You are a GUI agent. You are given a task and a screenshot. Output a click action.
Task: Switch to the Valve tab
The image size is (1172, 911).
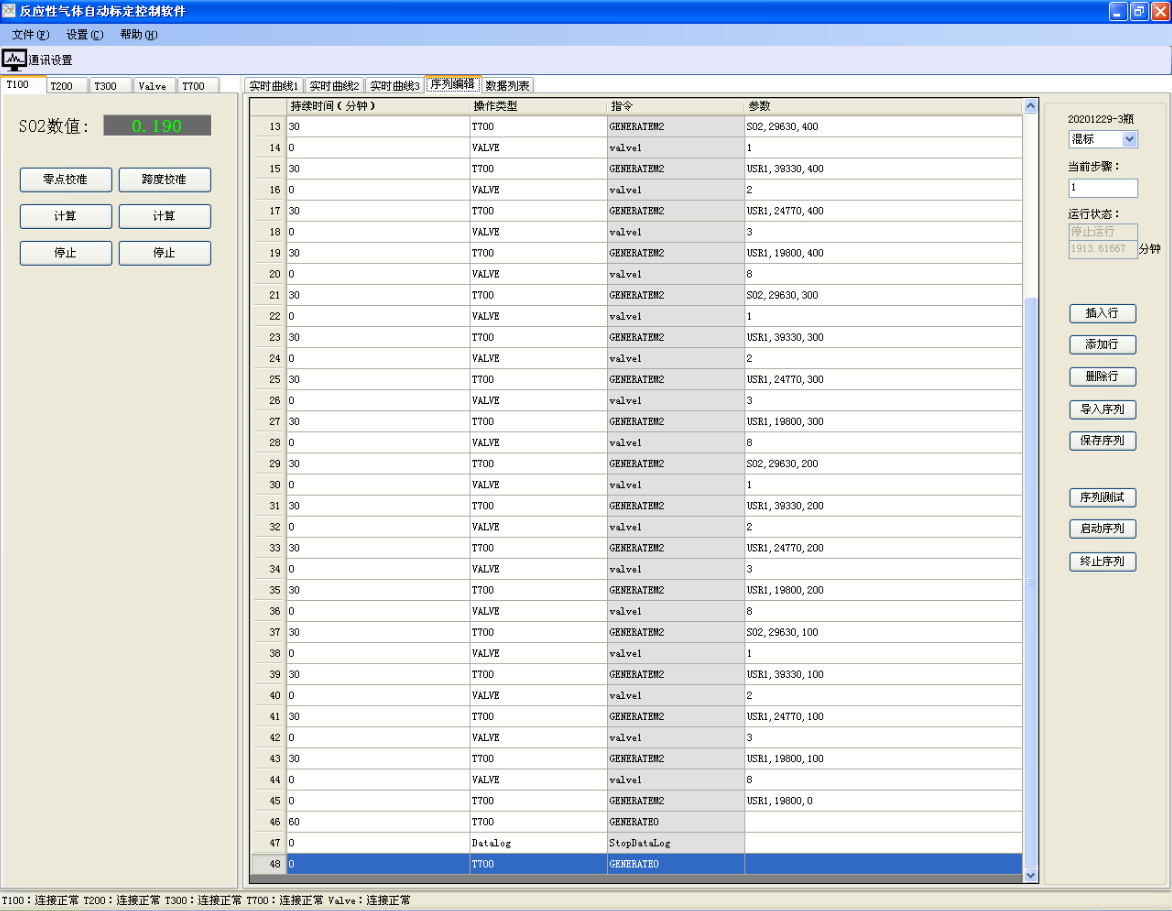pyautogui.click(x=152, y=87)
